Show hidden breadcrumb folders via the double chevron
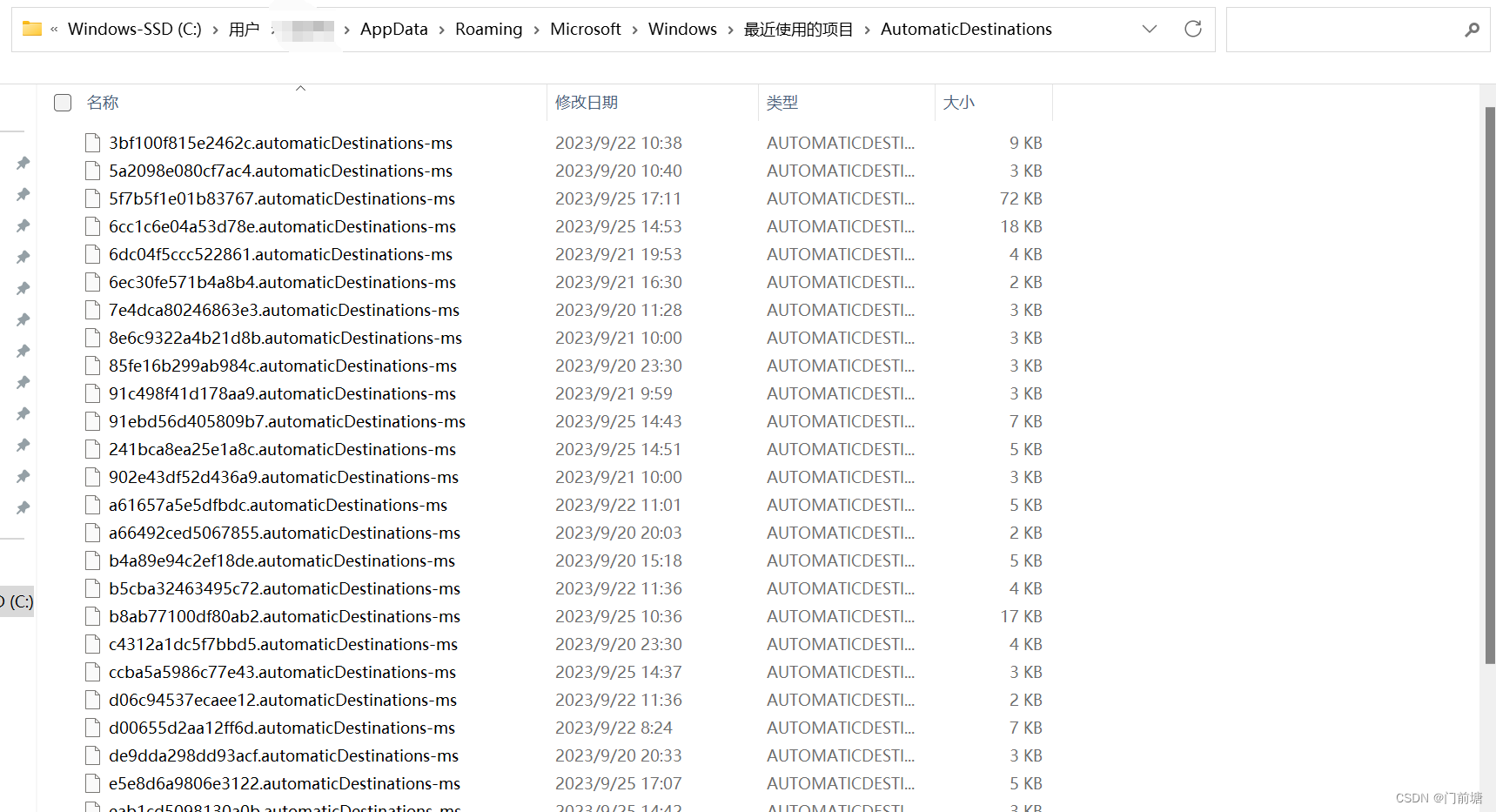The image size is (1496, 812). [54, 30]
